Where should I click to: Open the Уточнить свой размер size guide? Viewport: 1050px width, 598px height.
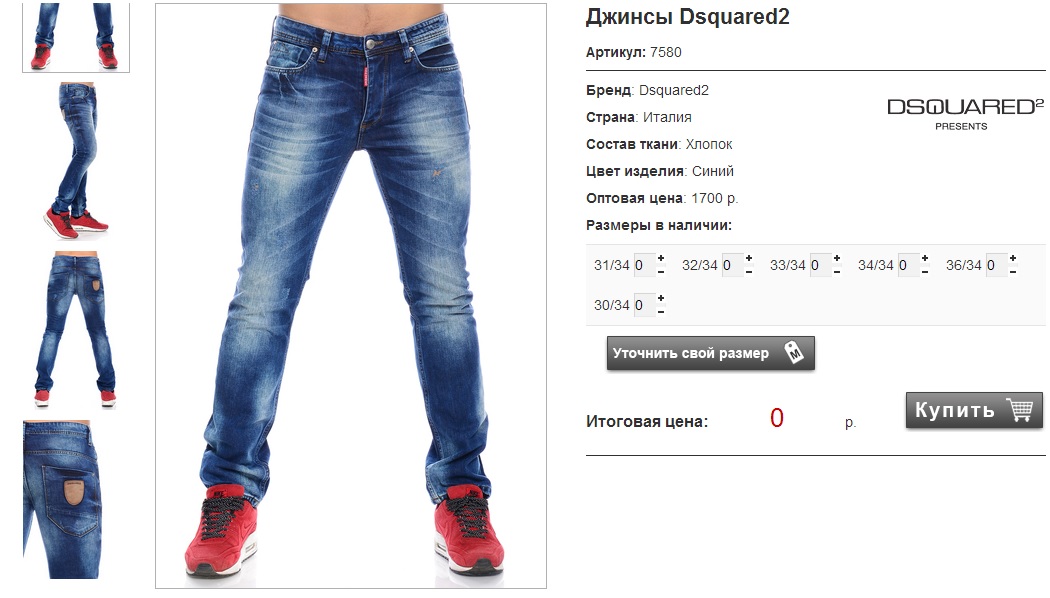(x=710, y=353)
